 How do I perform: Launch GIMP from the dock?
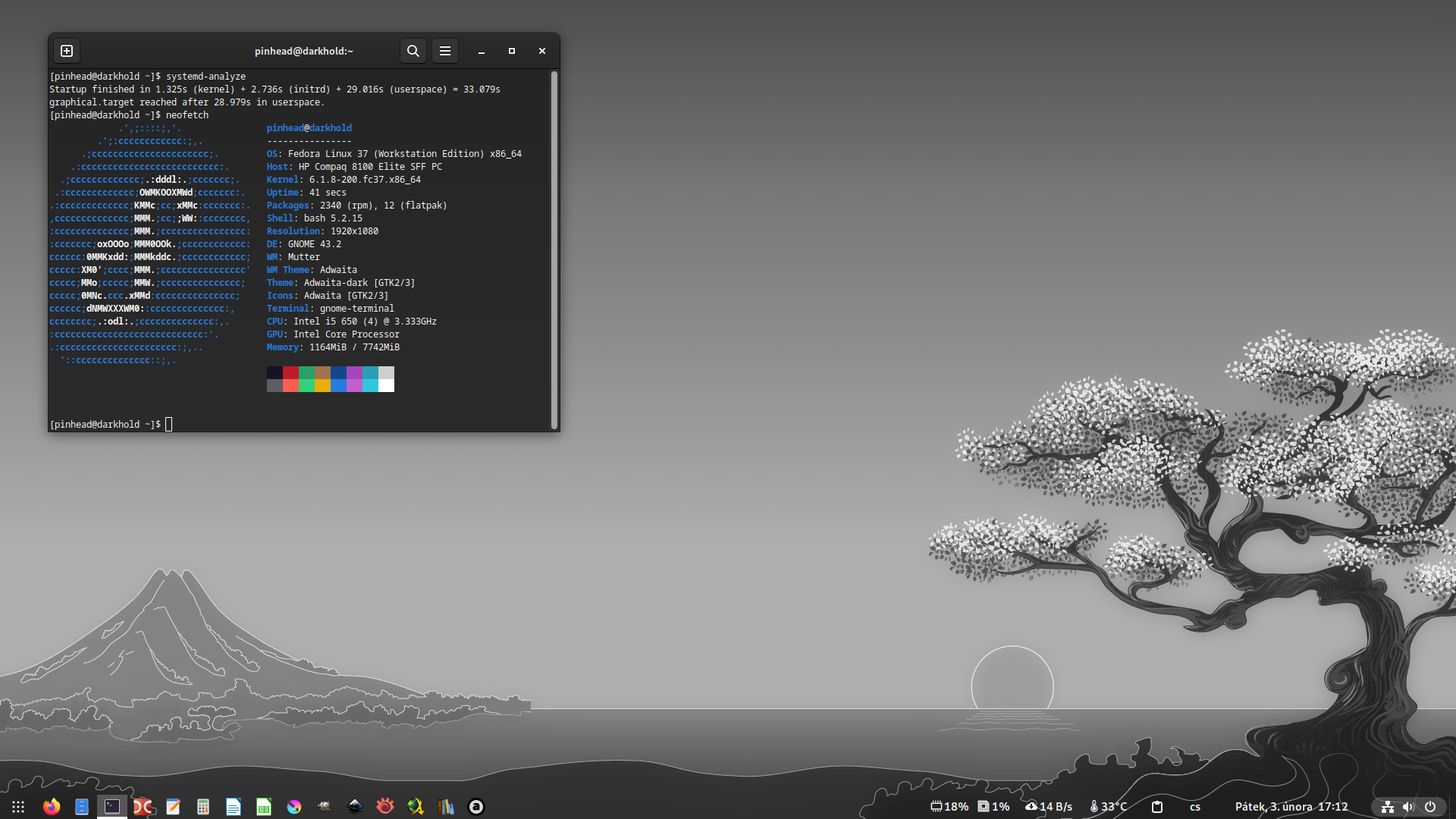(325, 807)
